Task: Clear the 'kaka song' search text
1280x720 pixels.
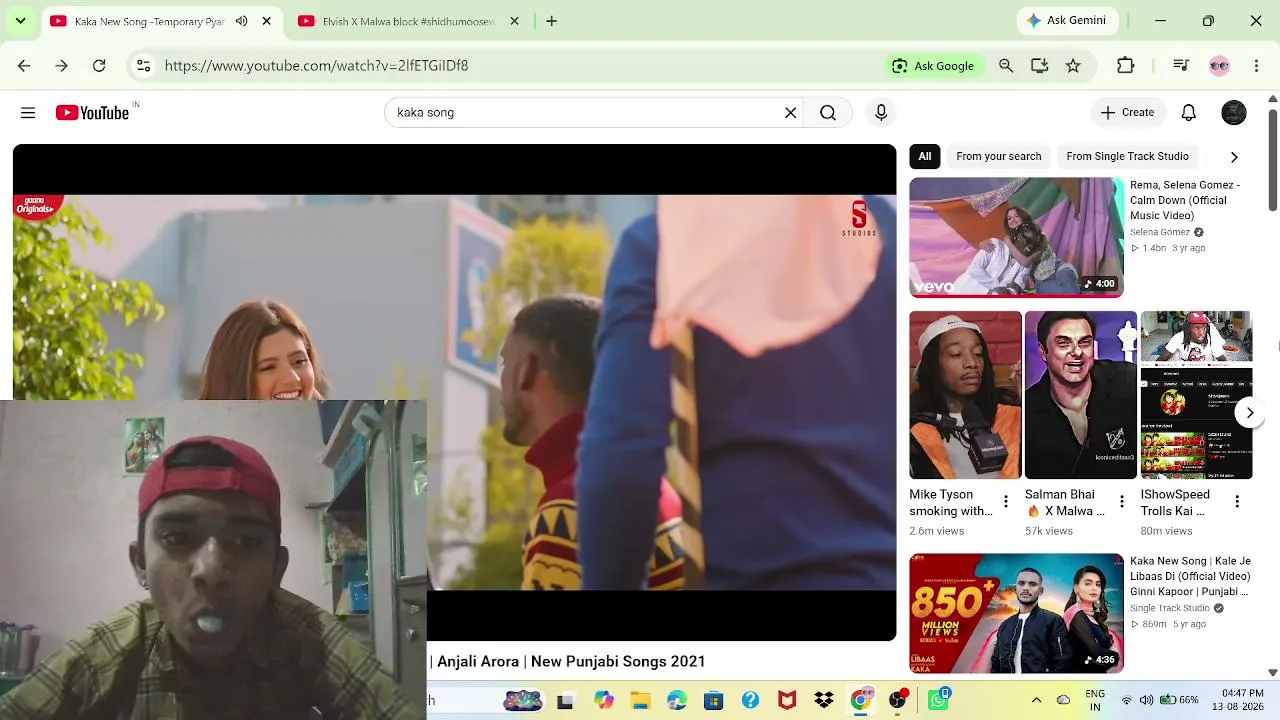Action: [x=790, y=113]
